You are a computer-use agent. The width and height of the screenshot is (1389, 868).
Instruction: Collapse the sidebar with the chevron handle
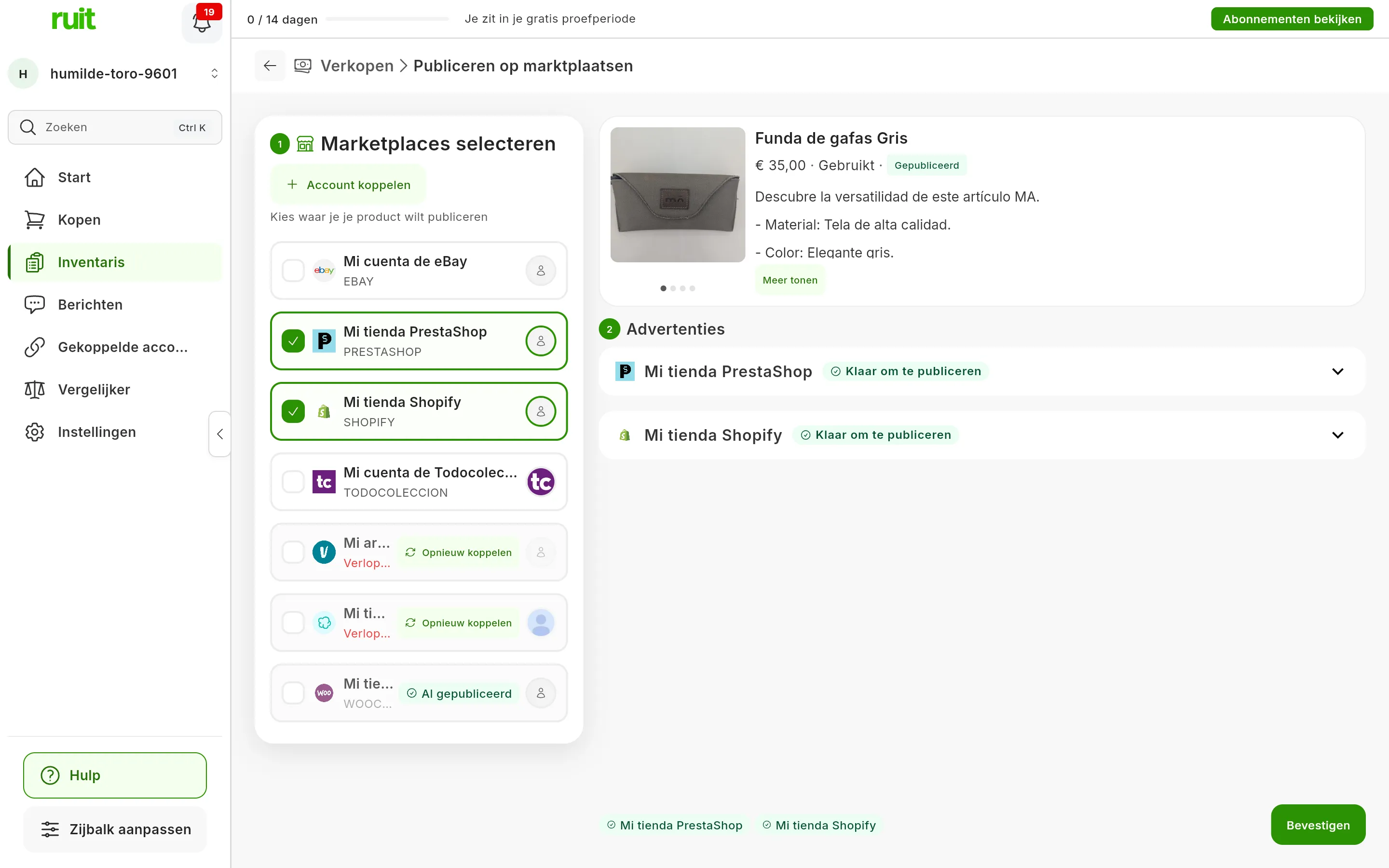tap(220, 434)
